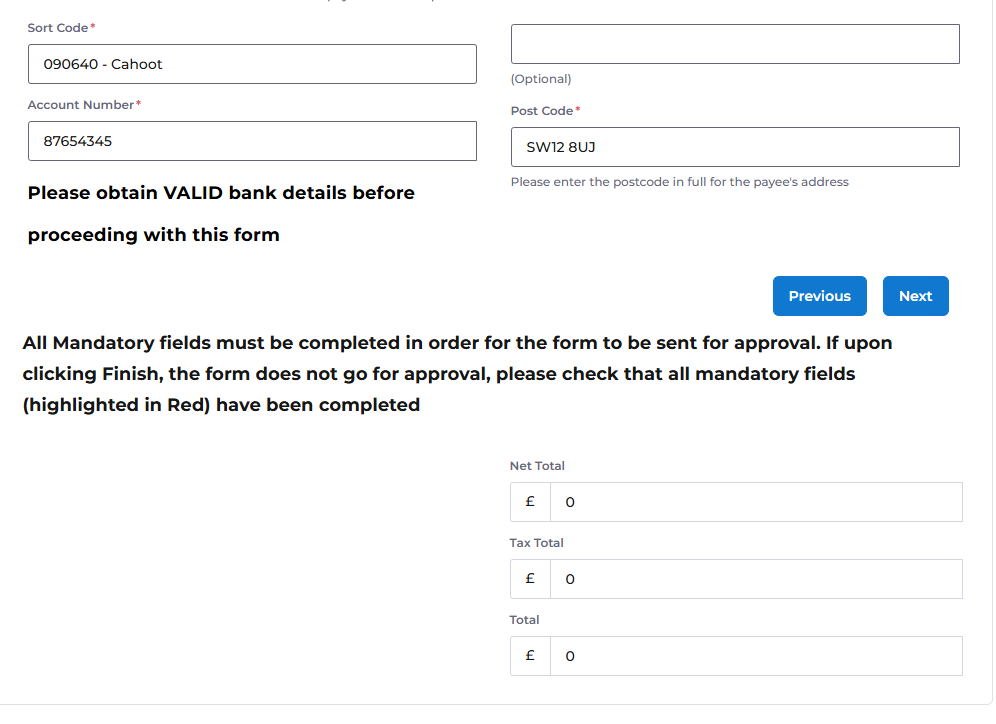Viewport: 996px width, 724px height.
Task: Select the Tax Total amount field
Action: [756, 579]
